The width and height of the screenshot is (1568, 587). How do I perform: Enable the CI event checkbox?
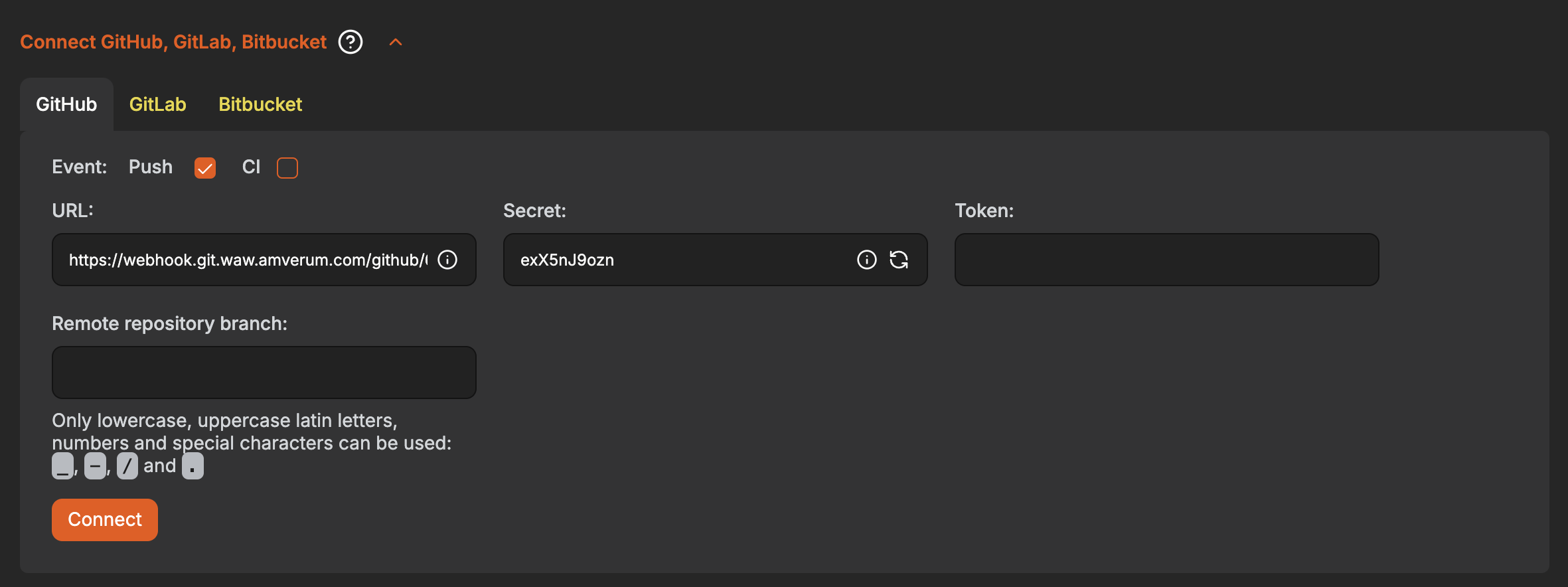[287, 168]
